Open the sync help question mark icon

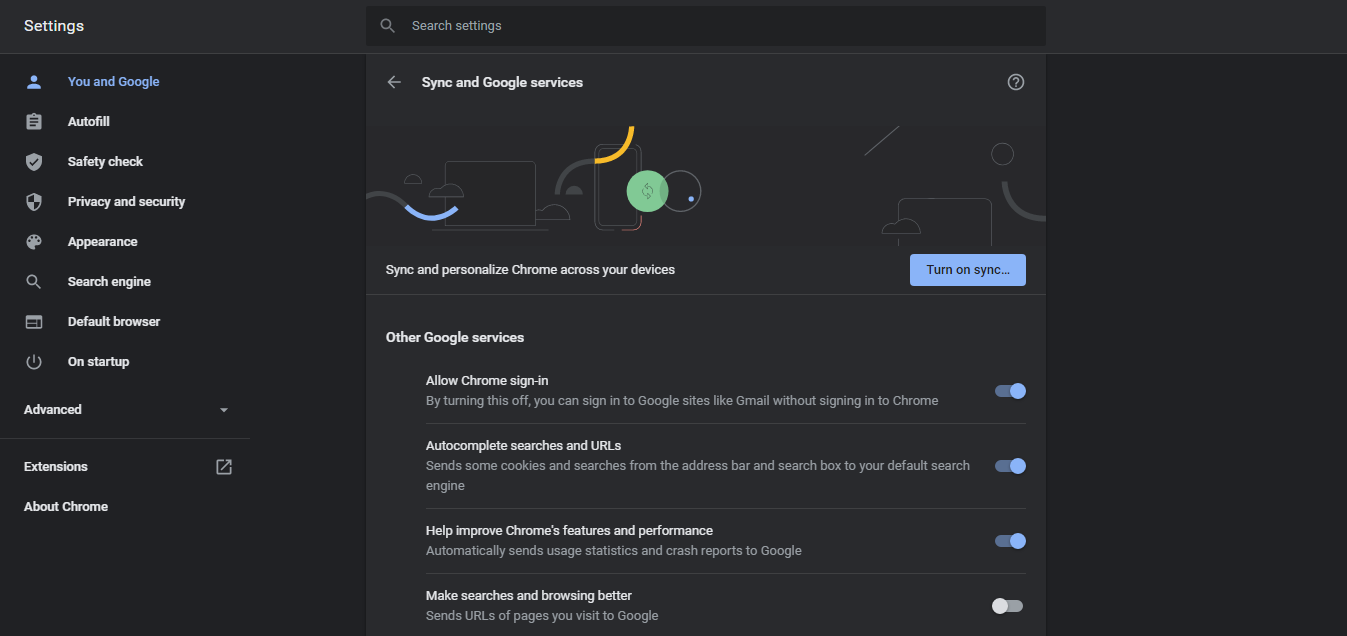[x=1016, y=82]
